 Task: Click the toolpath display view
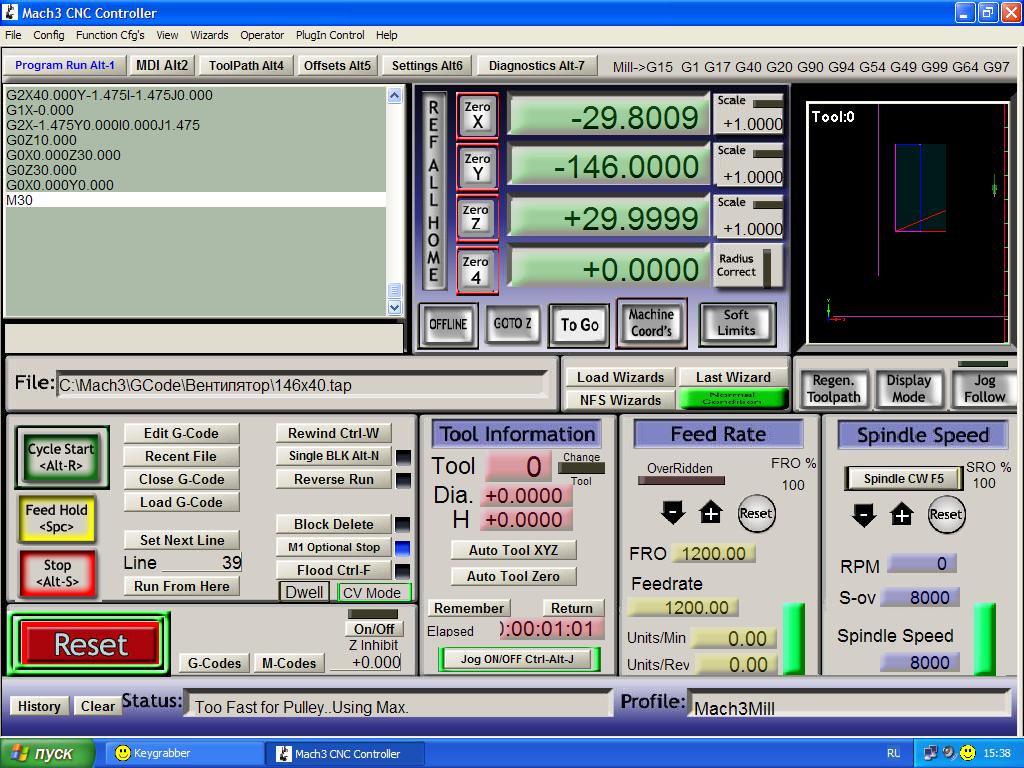pyautogui.click(x=908, y=223)
